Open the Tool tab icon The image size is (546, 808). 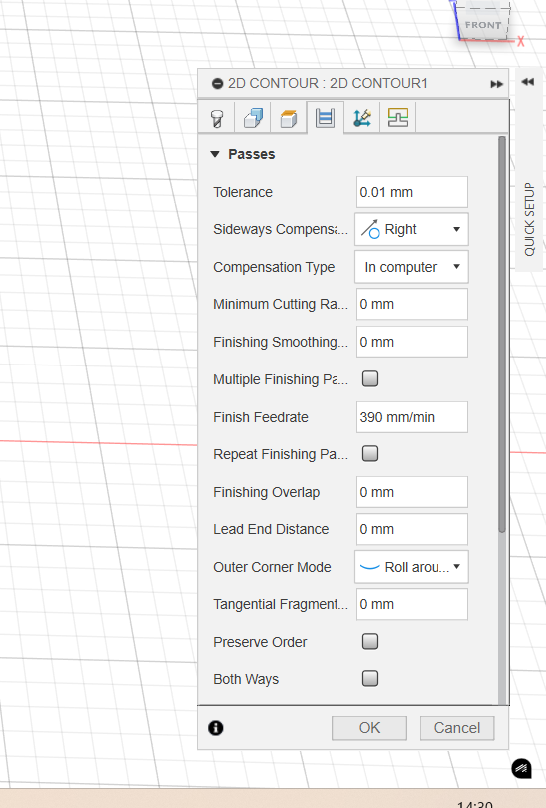coord(217,118)
